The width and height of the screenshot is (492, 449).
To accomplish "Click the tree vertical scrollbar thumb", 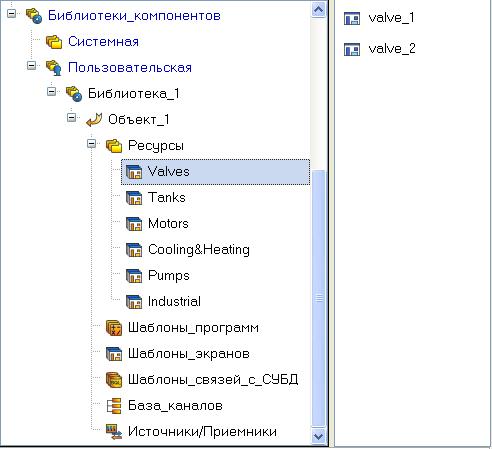I will click(319, 298).
